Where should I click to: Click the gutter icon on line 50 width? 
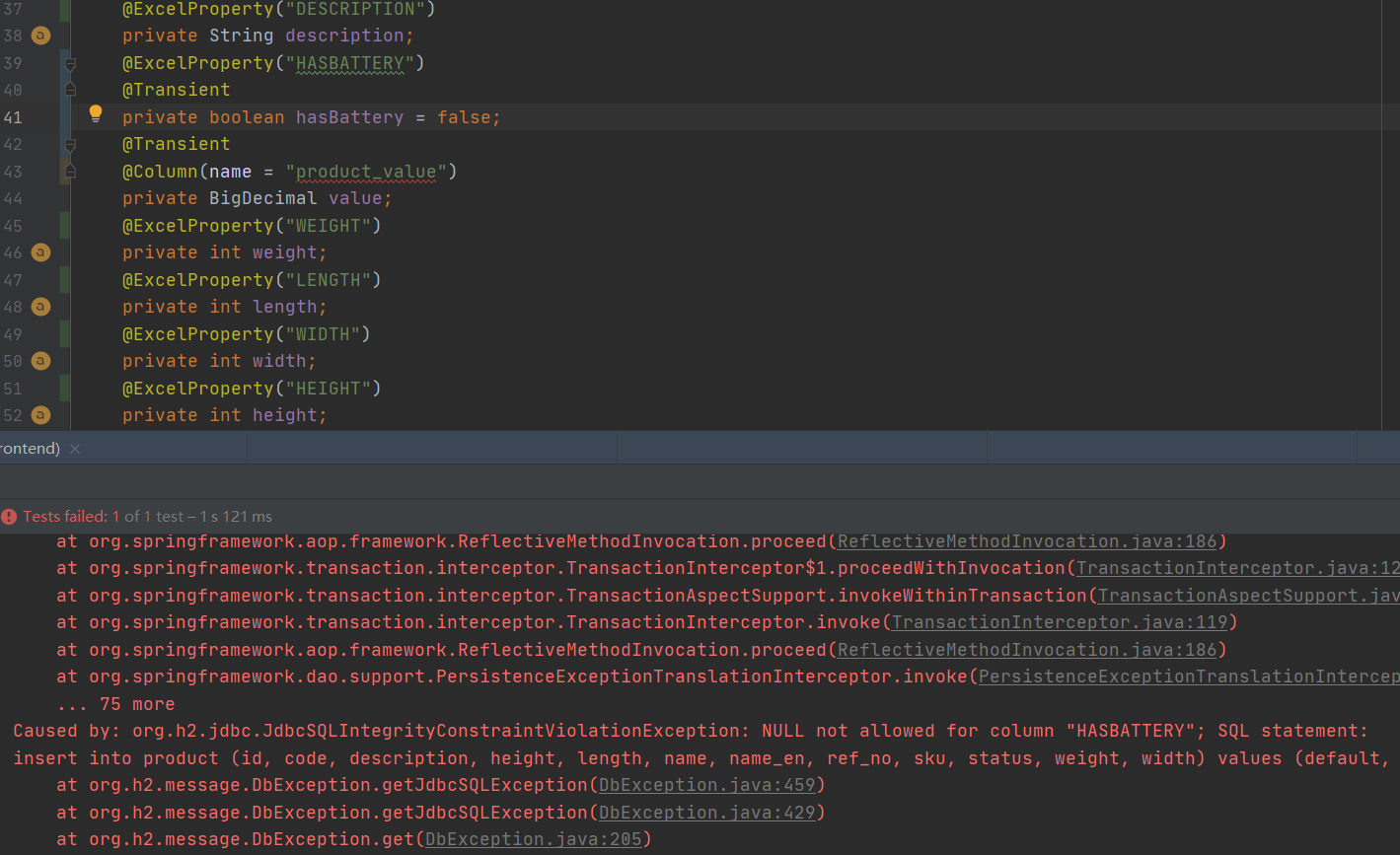(40, 361)
